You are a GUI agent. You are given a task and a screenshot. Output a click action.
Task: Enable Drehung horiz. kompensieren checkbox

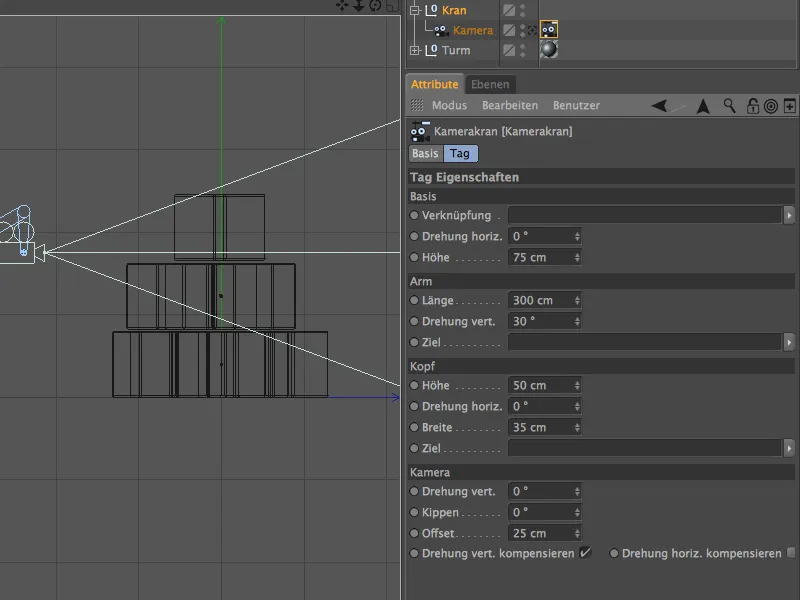[791, 553]
